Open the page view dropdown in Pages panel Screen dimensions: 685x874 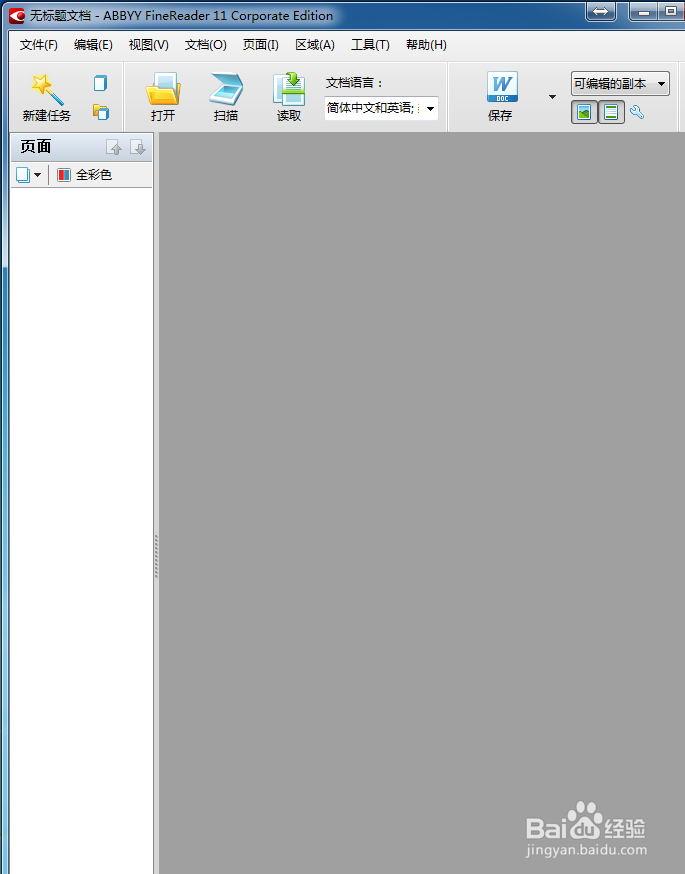(28, 175)
